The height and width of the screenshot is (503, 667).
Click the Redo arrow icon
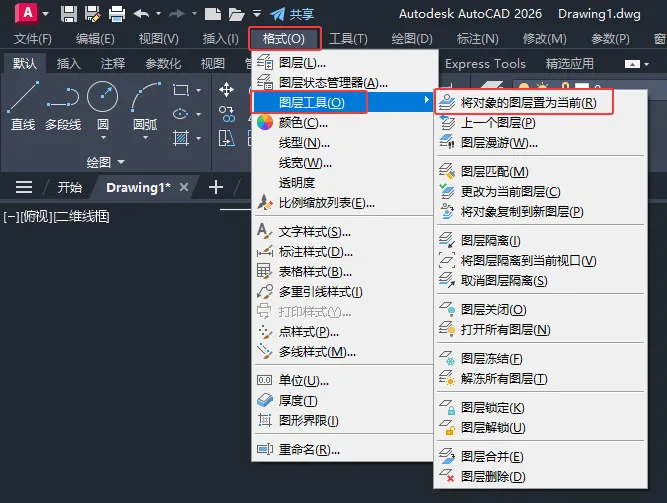tap(177, 14)
